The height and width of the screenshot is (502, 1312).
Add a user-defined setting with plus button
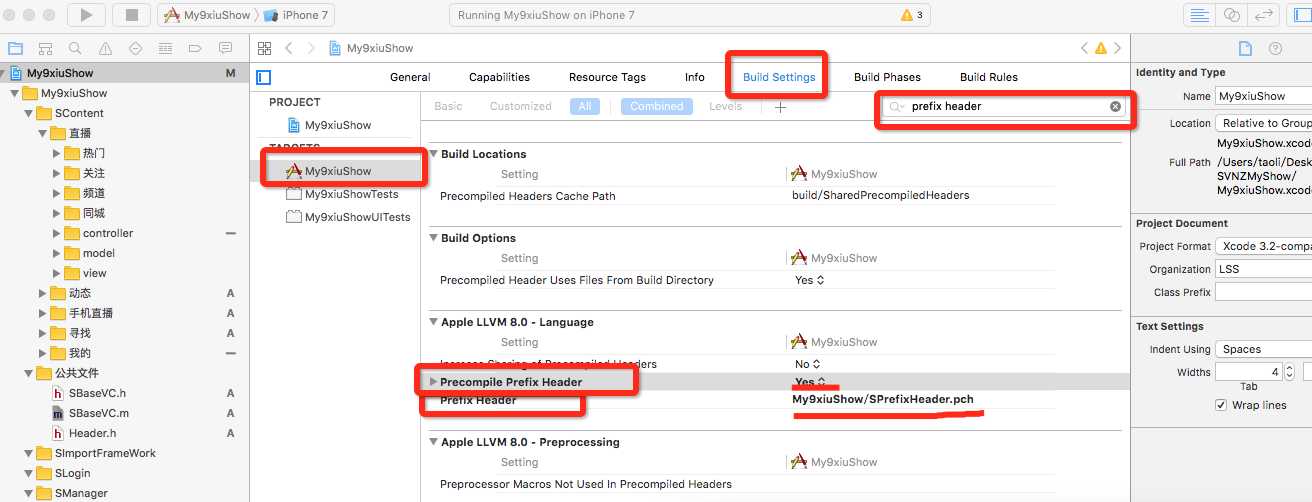781,107
